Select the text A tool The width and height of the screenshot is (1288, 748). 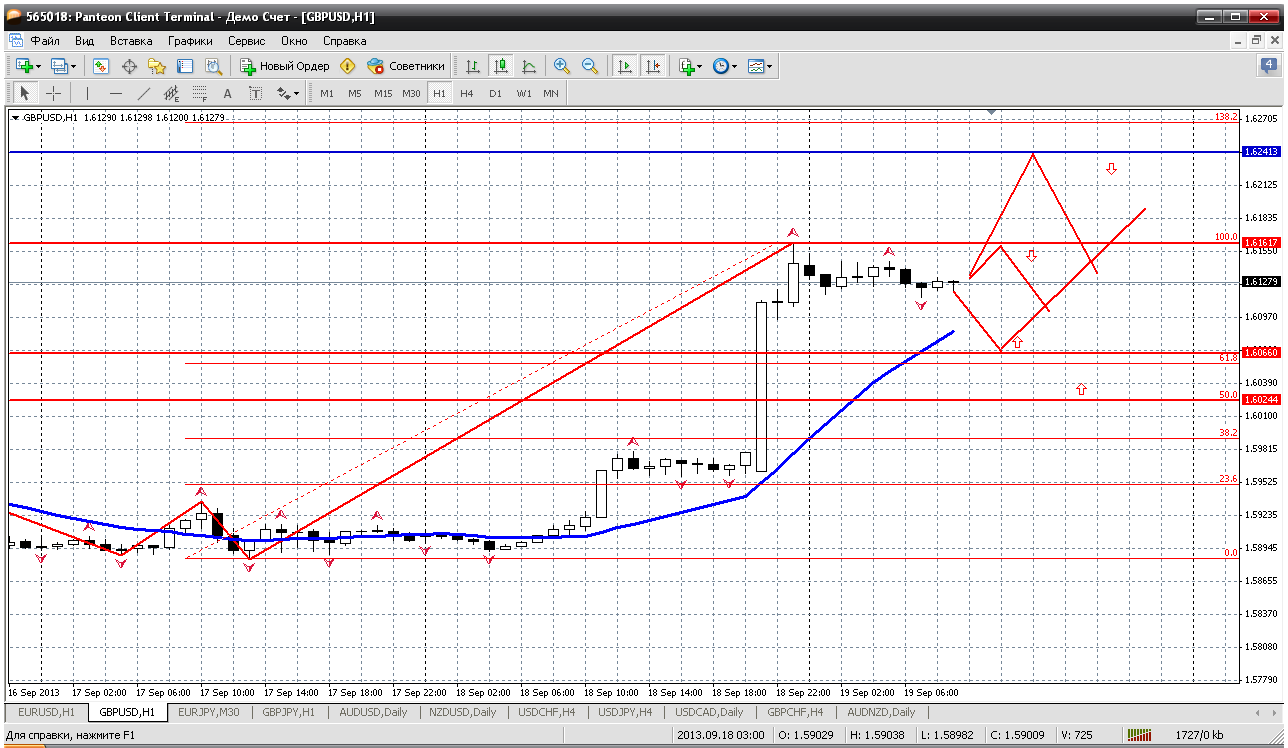pos(227,93)
